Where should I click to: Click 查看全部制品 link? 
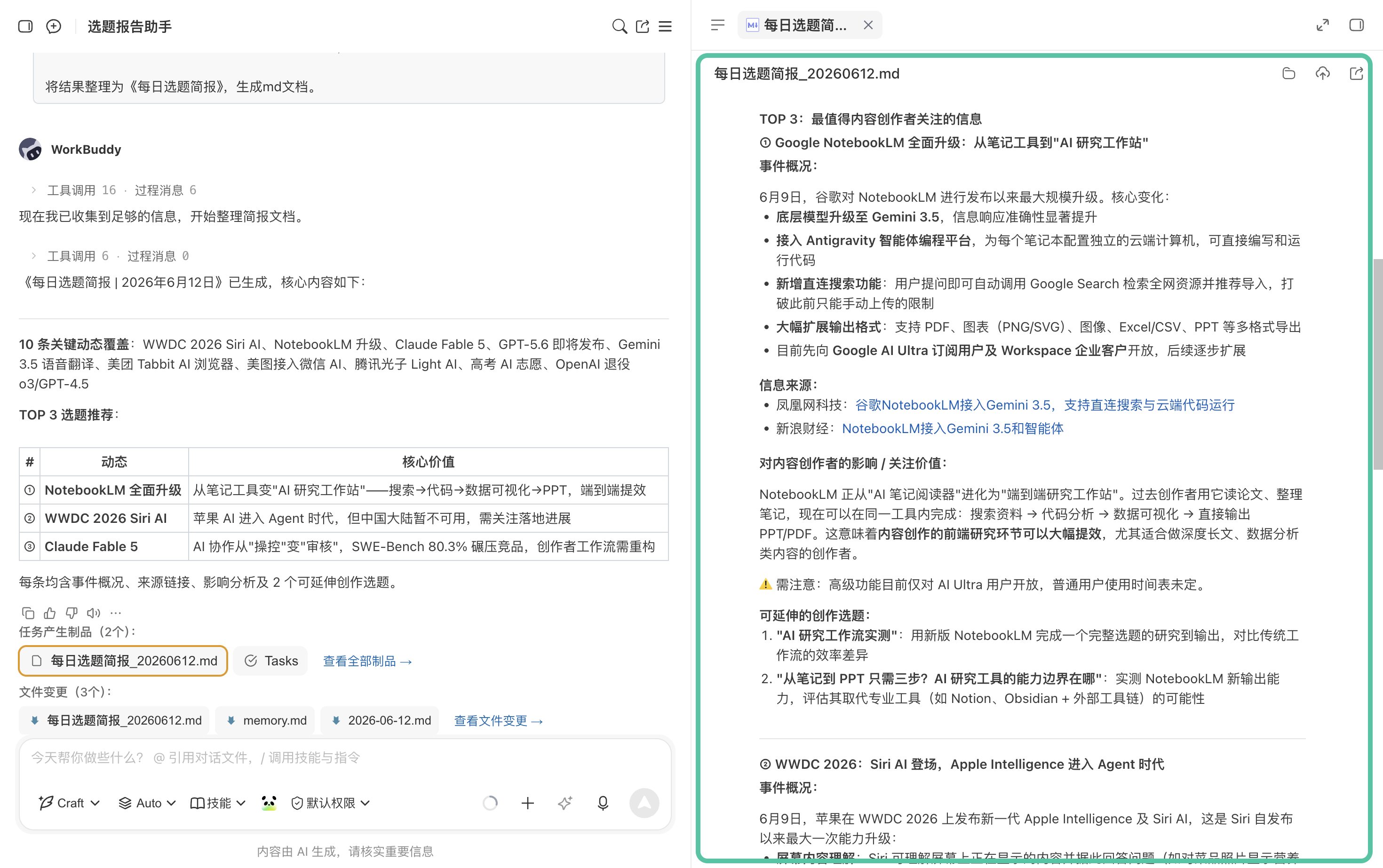pos(367,661)
